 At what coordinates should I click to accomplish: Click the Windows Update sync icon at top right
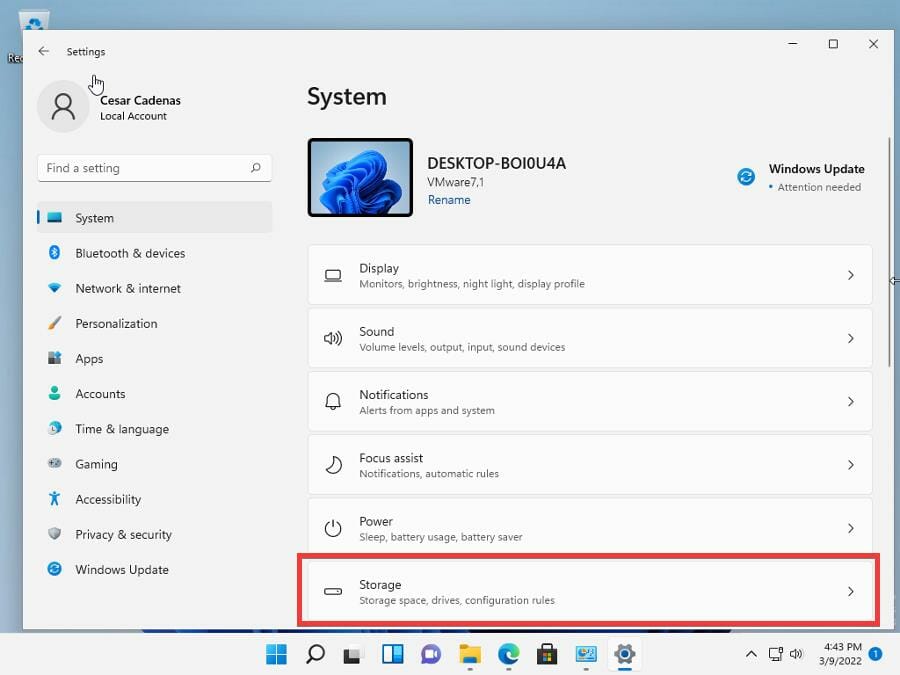click(x=746, y=177)
